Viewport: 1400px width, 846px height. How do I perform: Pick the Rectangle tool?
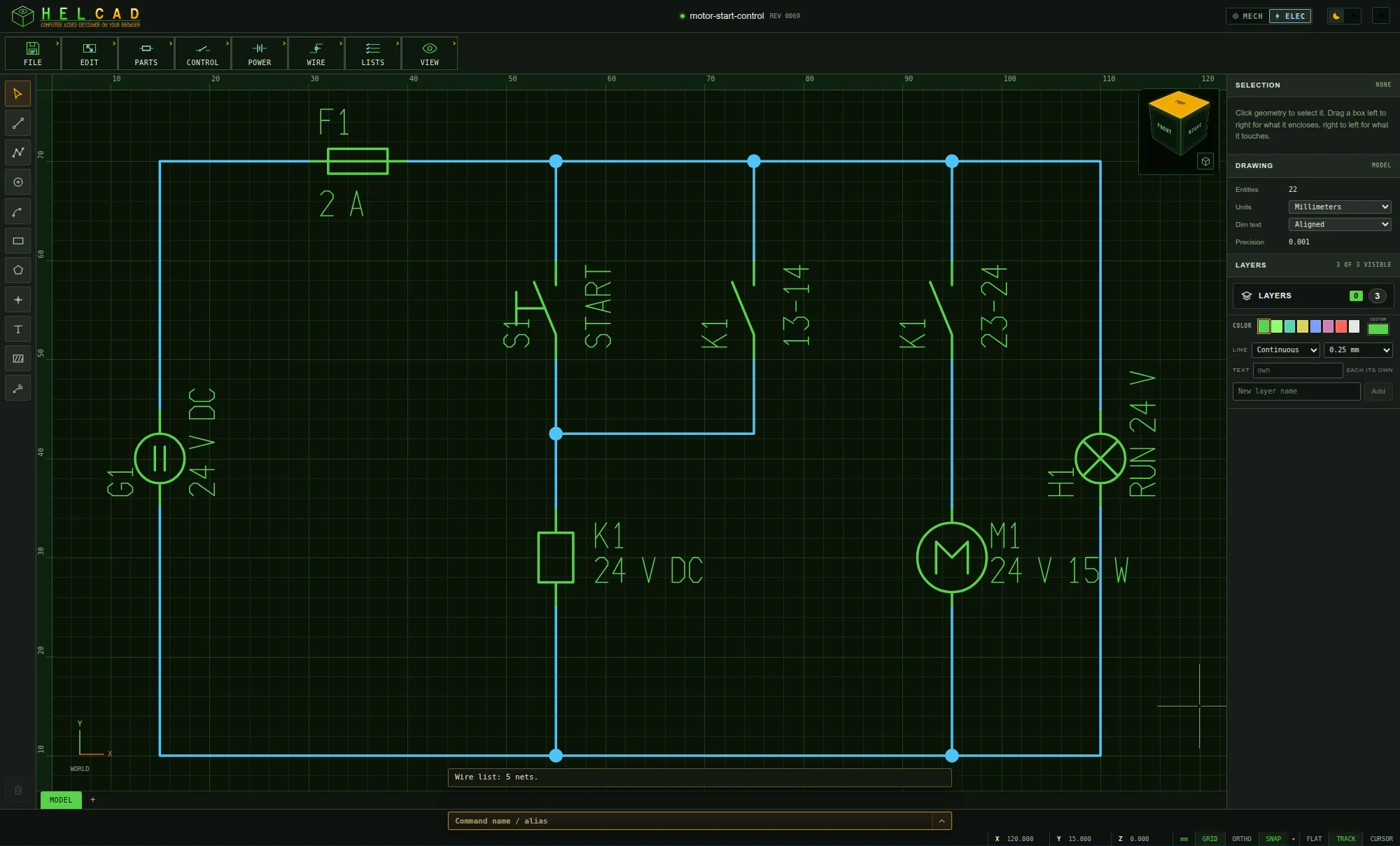[18, 241]
